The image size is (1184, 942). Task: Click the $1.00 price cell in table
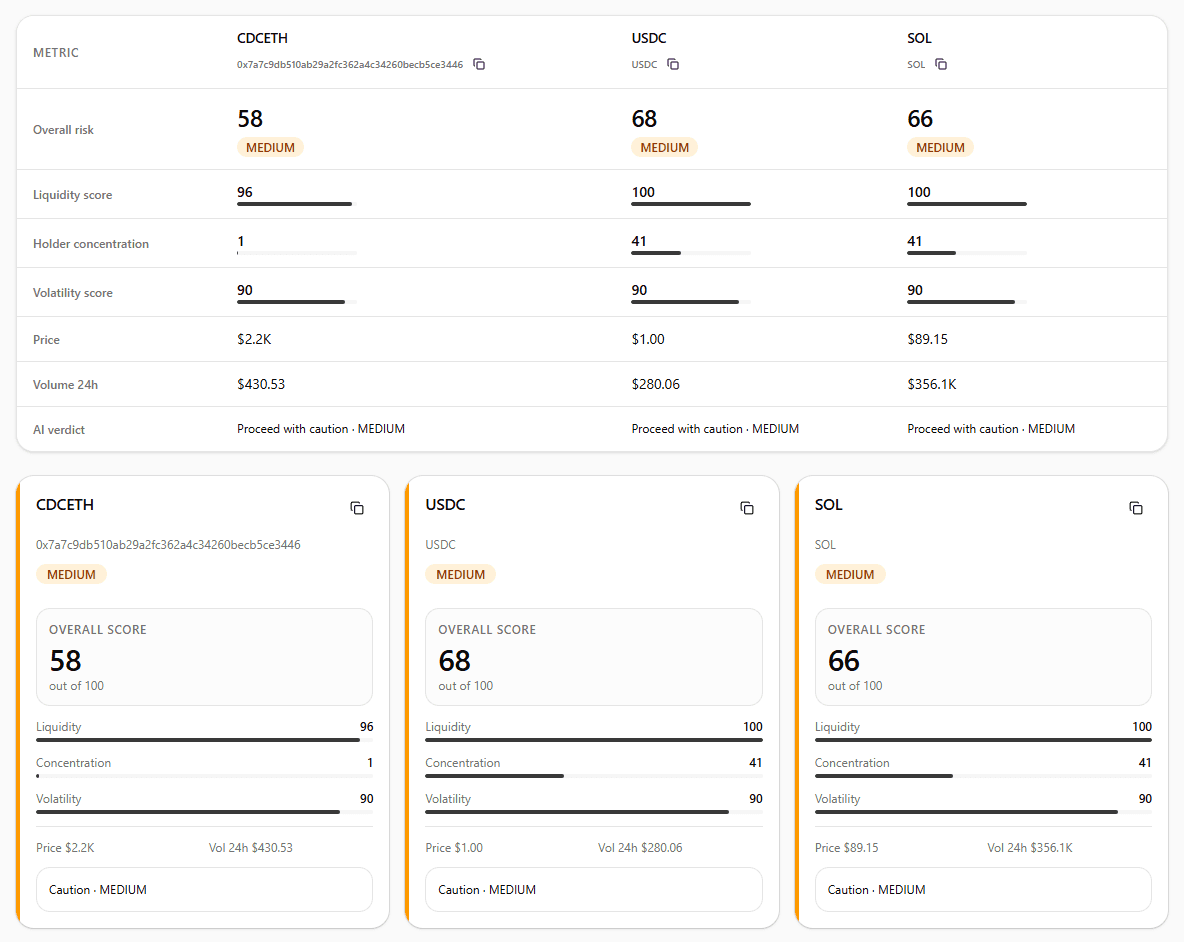coord(648,339)
